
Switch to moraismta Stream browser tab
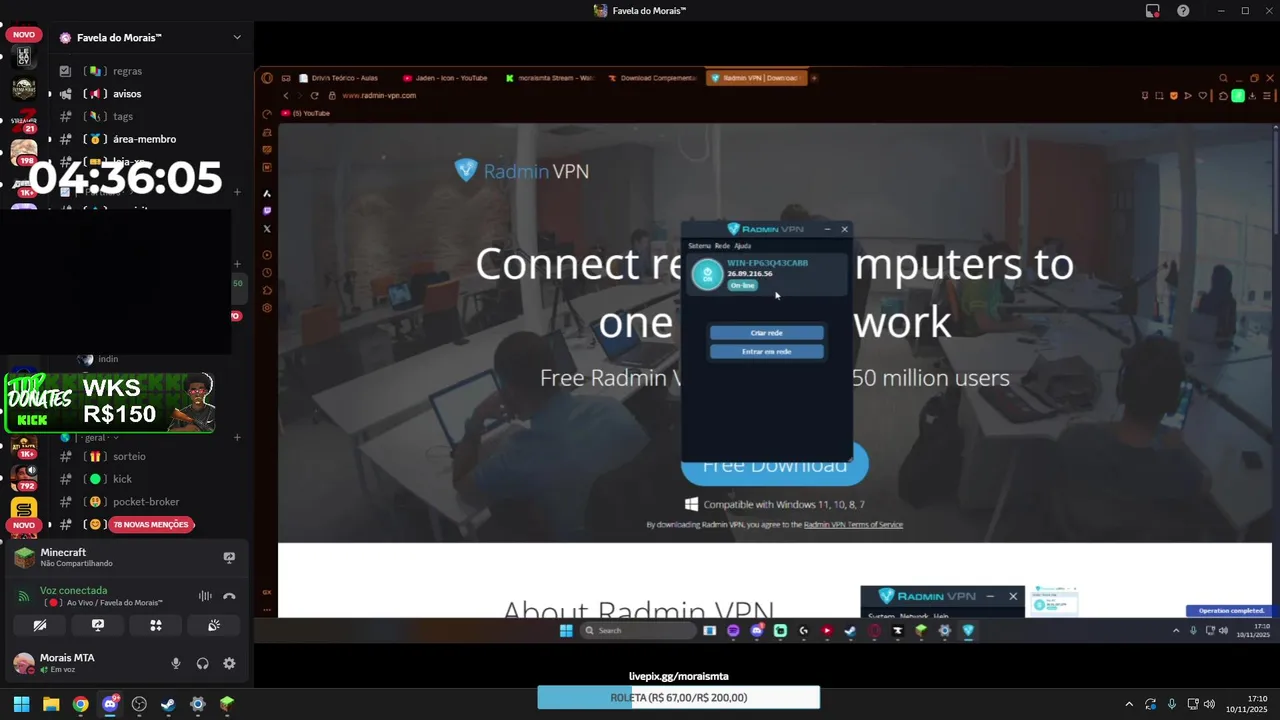pos(550,78)
